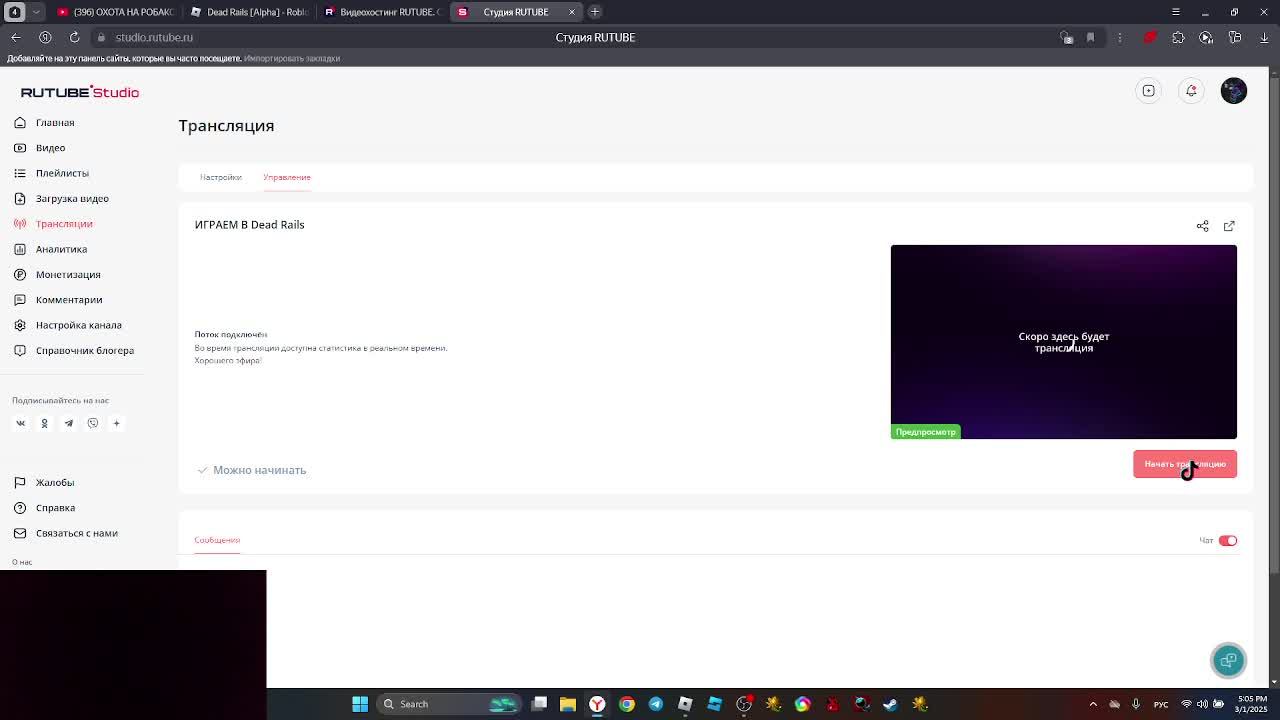This screenshot has height=720, width=1280.
Task: Close the Студия RUTUBE browser tab
Action: 572,12
